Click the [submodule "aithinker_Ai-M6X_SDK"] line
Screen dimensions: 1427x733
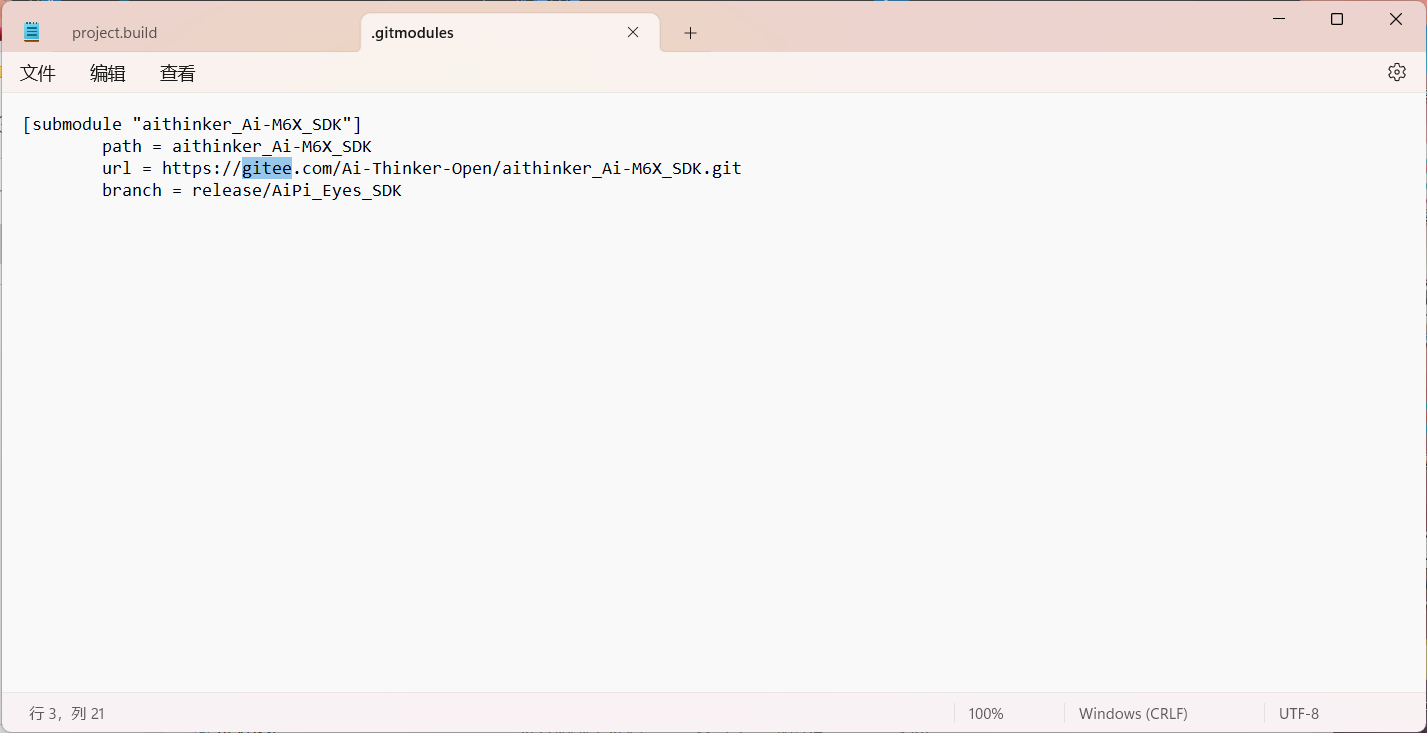coord(192,124)
